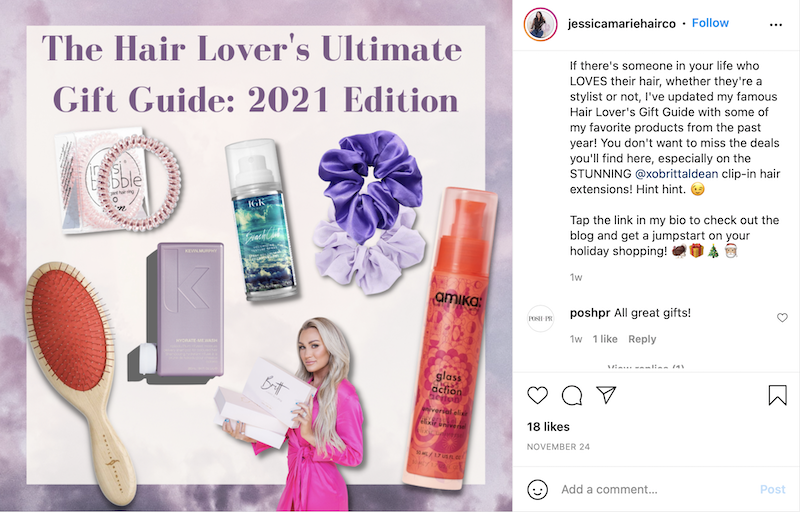The image size is (800, 512).
Task: Click the November 24 post date
Action: pyautogui.click(x=558, y=447)
